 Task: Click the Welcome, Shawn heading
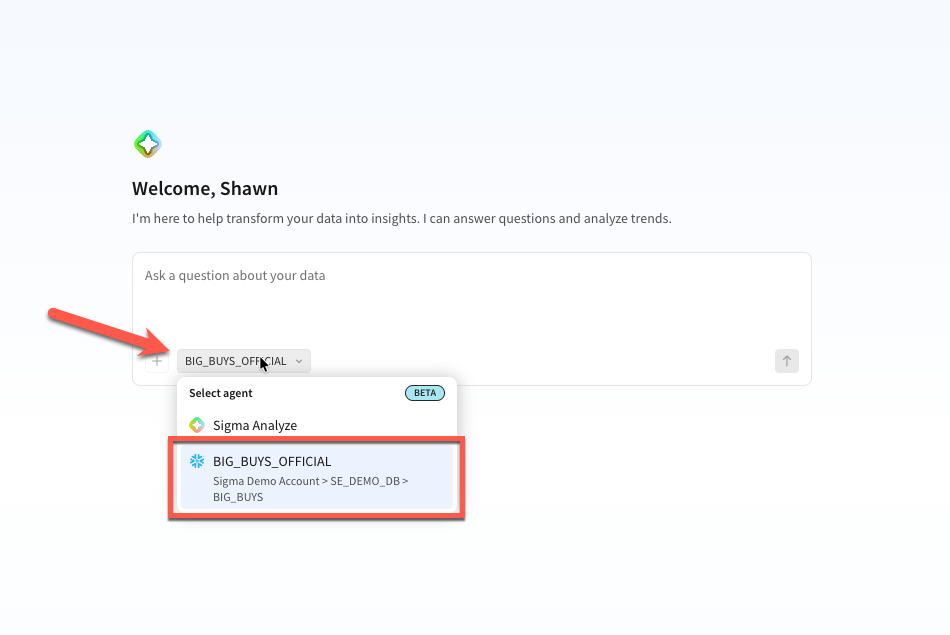coord(205,188)
